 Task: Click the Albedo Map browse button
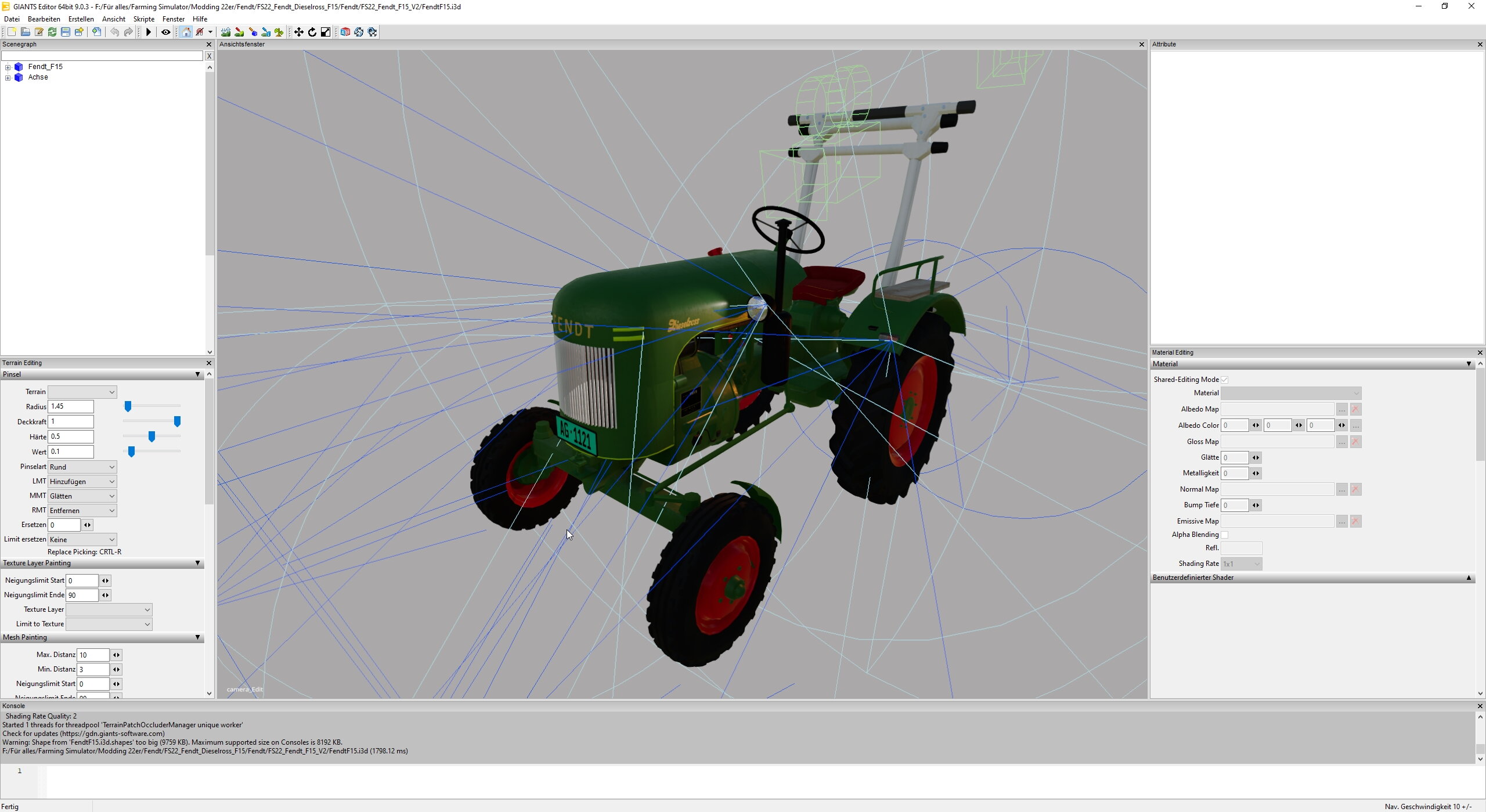[1341, 410]
